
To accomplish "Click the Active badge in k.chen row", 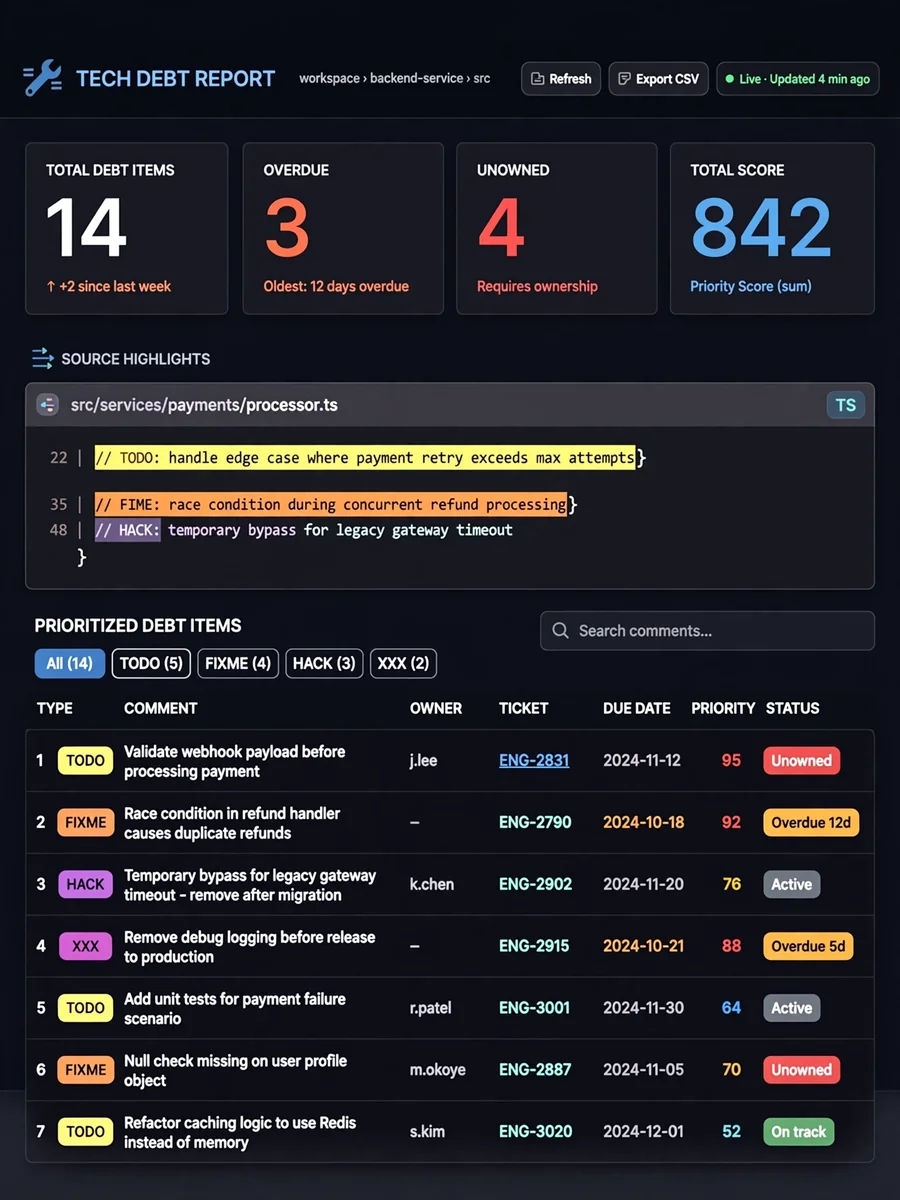I will tap(791, 884).
